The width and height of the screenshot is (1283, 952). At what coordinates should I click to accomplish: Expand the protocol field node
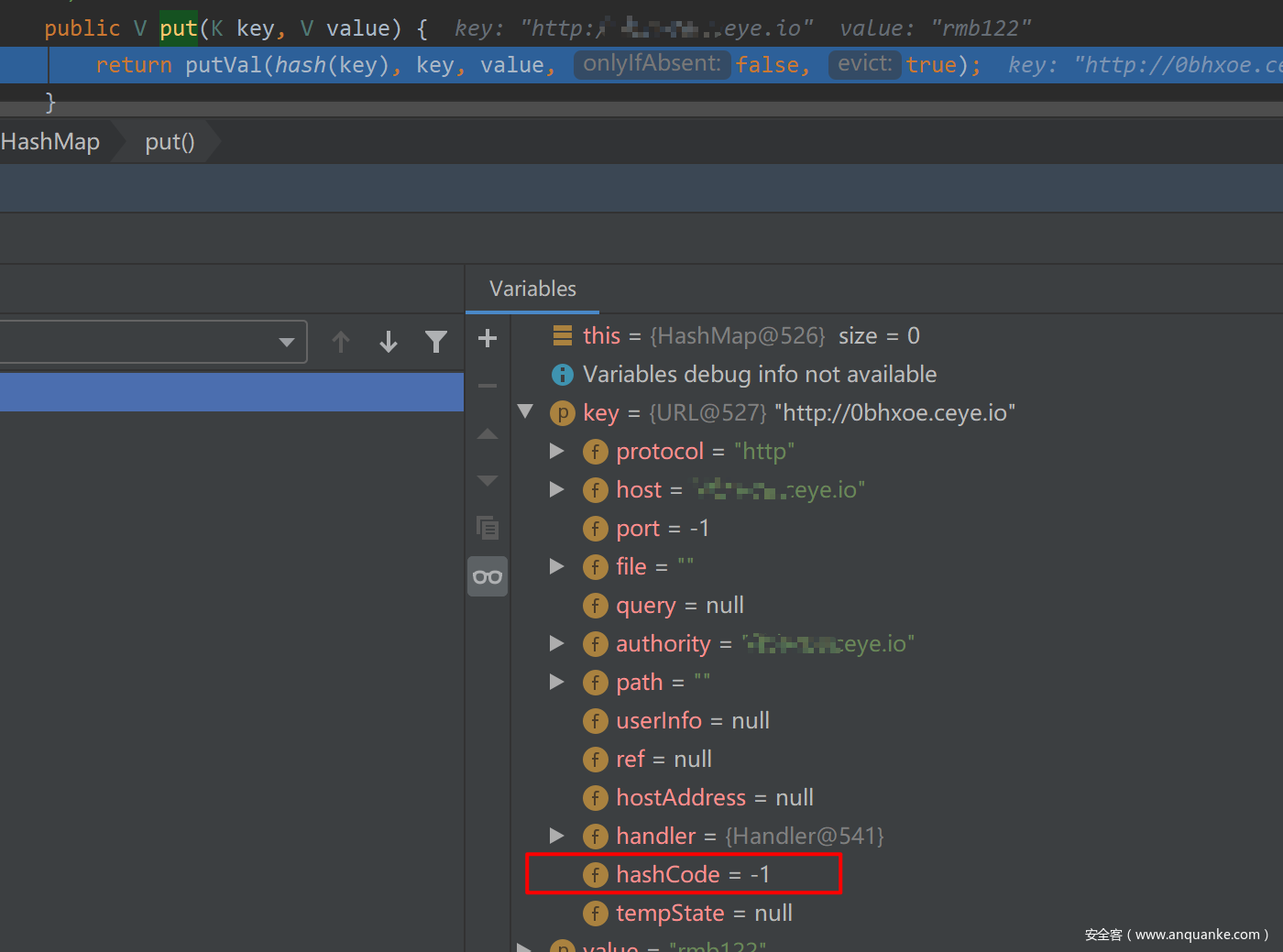click(556, 451)
